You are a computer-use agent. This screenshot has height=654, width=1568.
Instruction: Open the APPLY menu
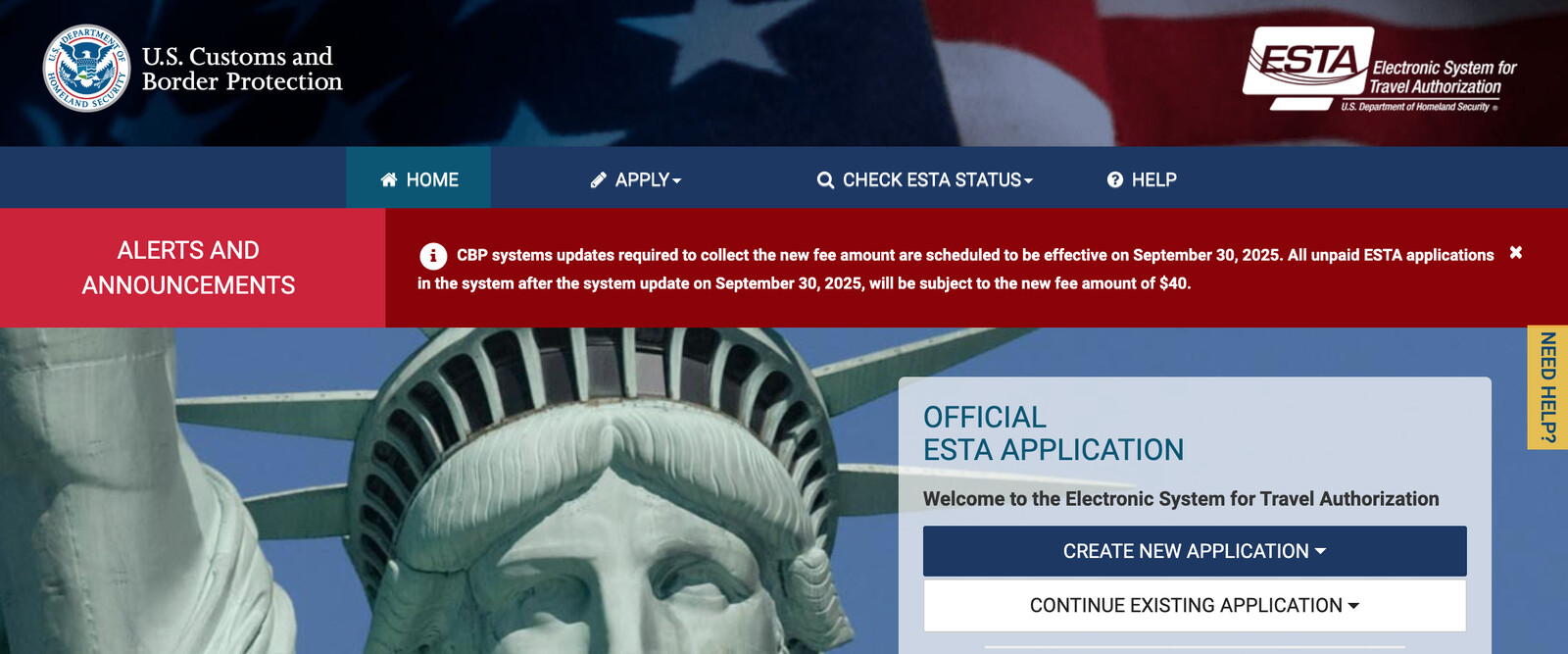[636, 179]
